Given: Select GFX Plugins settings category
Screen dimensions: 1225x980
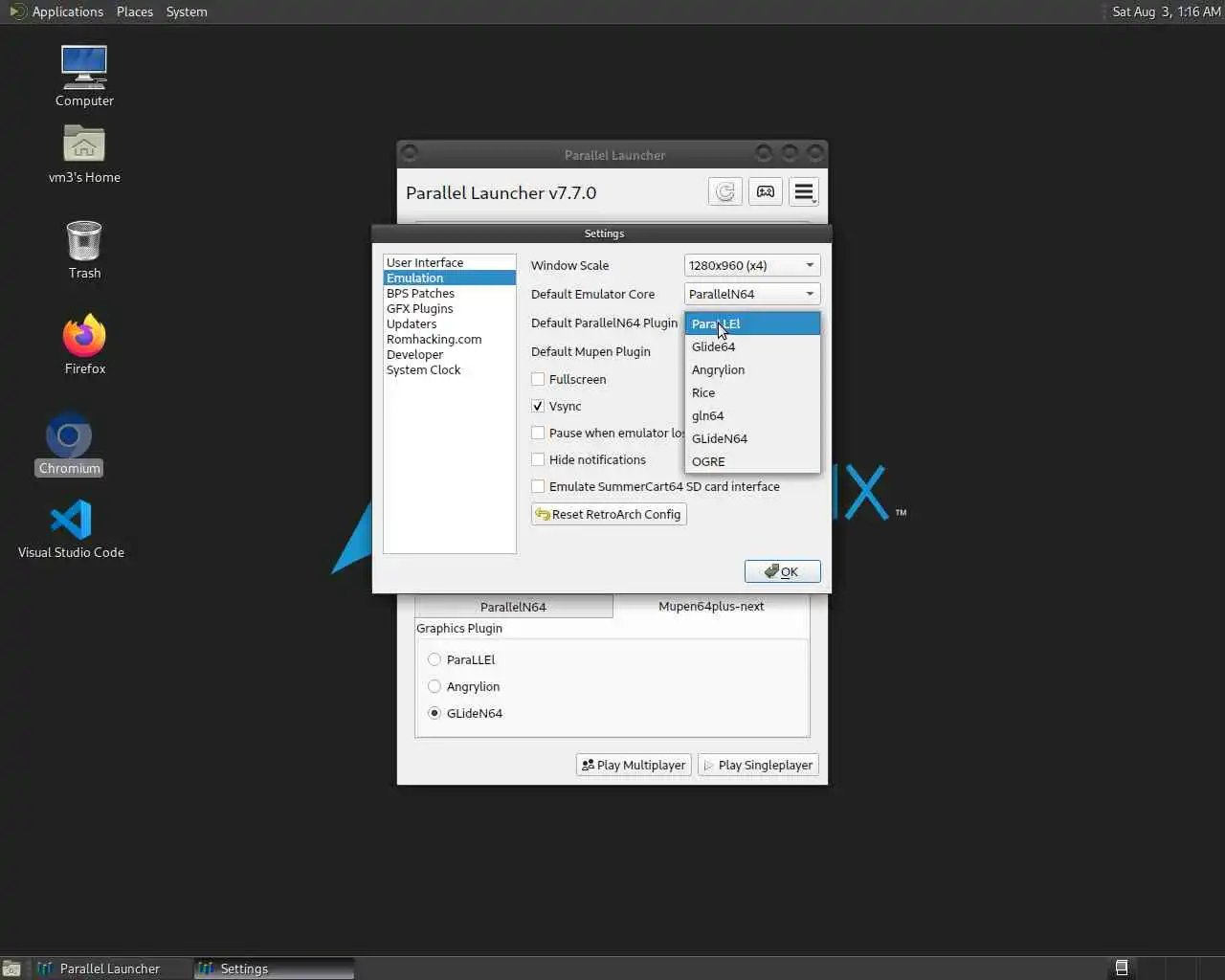Looking at the screenshot, I should 449,308.
